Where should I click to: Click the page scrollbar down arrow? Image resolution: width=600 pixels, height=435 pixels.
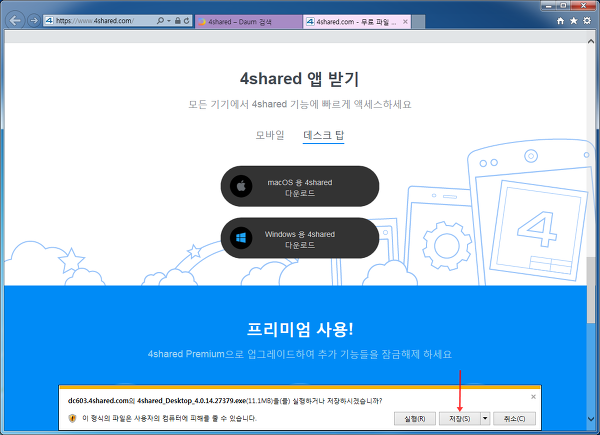coord(591,419)
